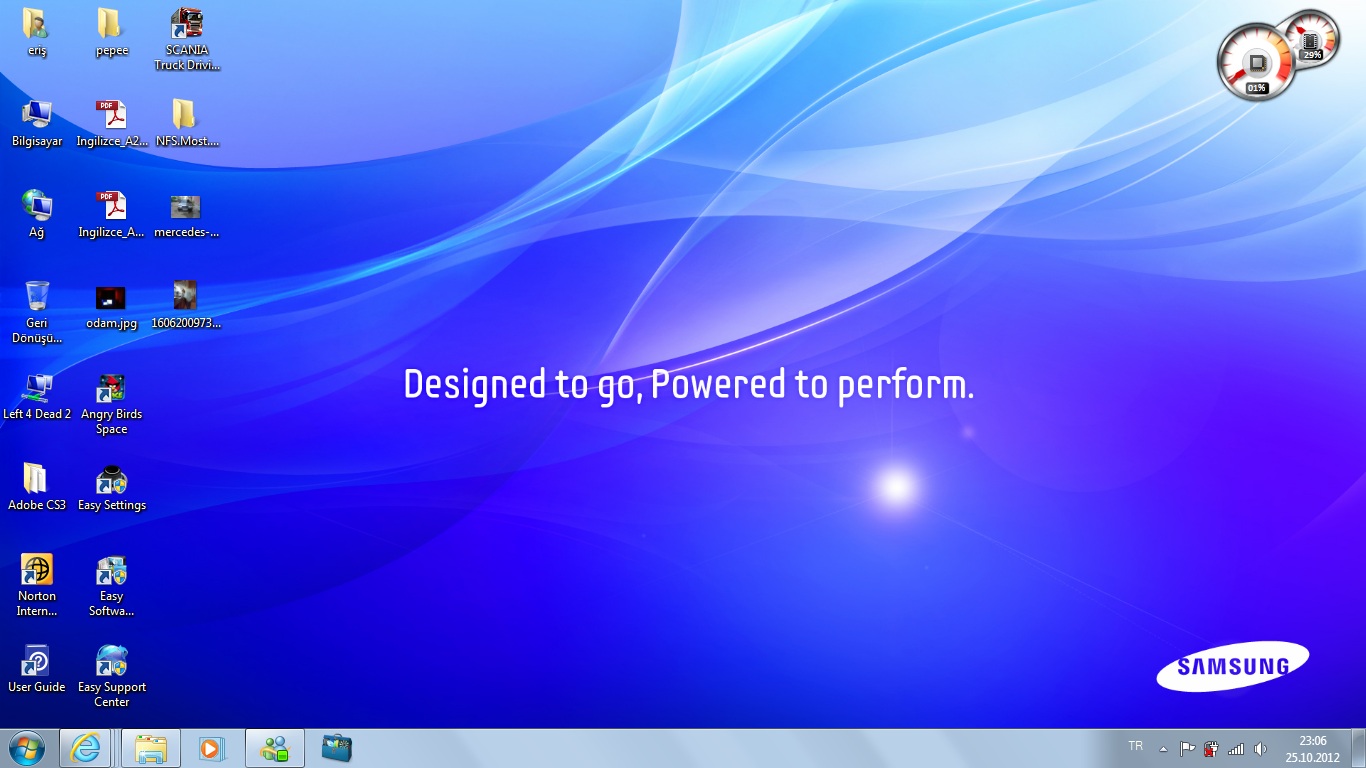Viewport: 1366px width, 768px height.
Task: Open the Ağ network icon
Action: click(37, 214)
